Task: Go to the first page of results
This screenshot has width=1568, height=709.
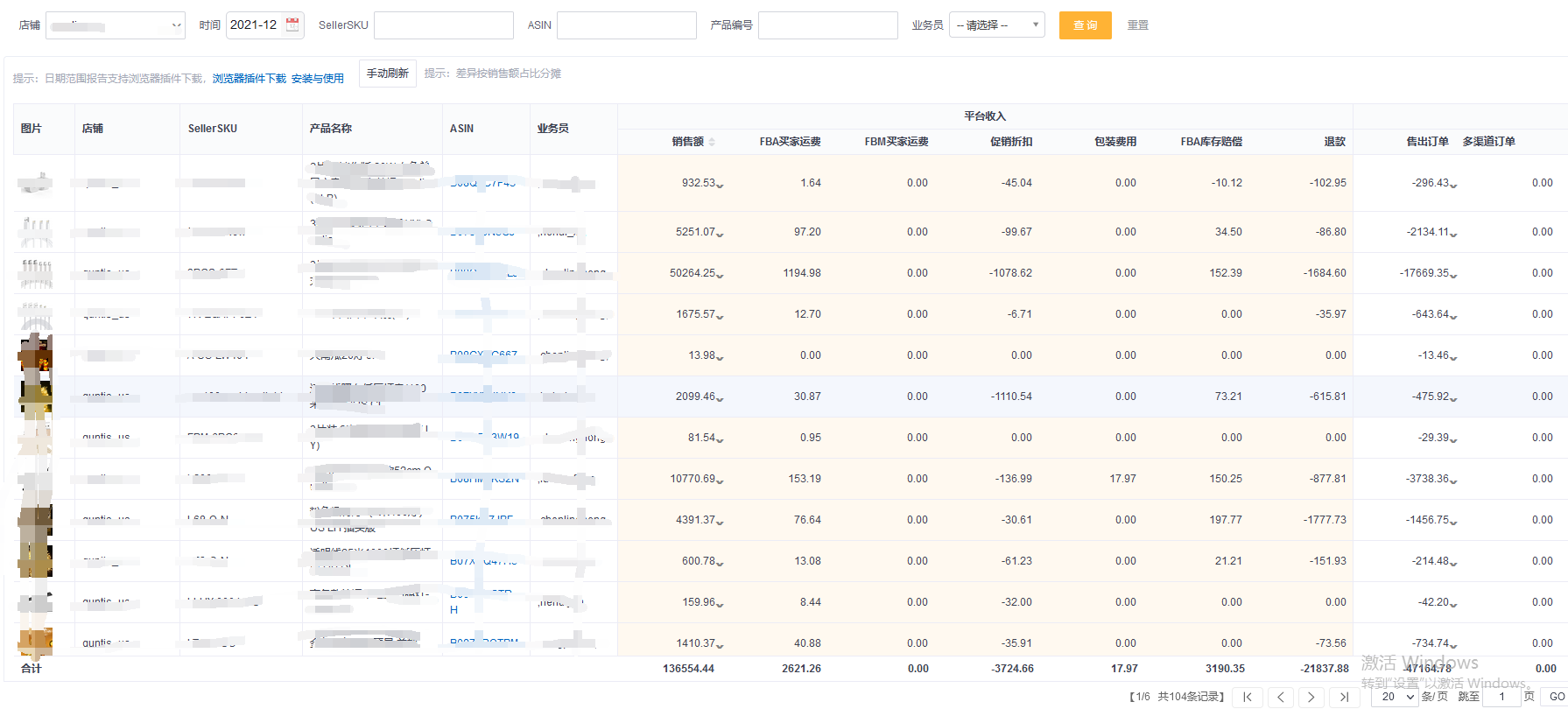Action: 1248,697
